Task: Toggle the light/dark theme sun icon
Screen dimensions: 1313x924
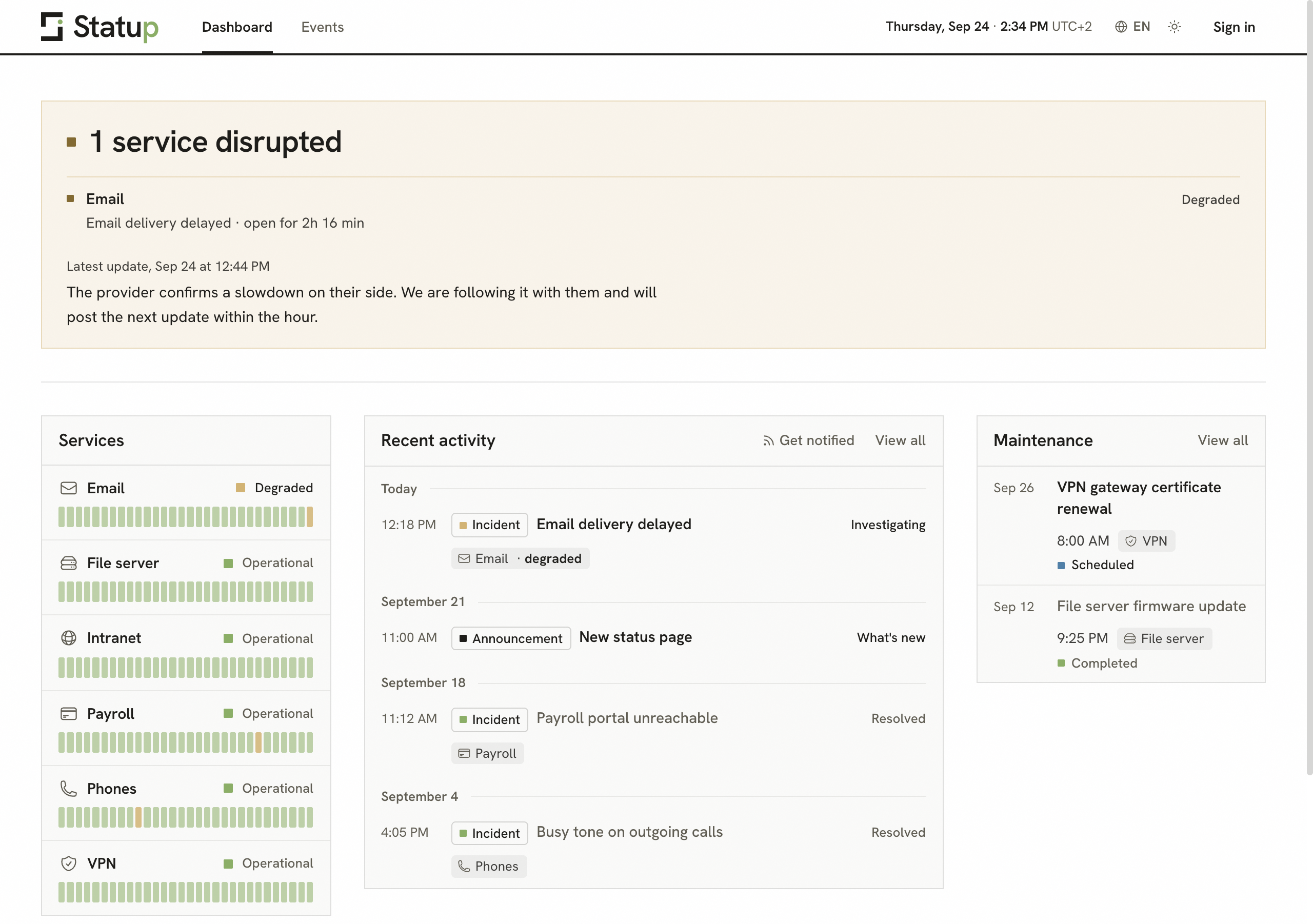Action: (x=1174, y=27)
